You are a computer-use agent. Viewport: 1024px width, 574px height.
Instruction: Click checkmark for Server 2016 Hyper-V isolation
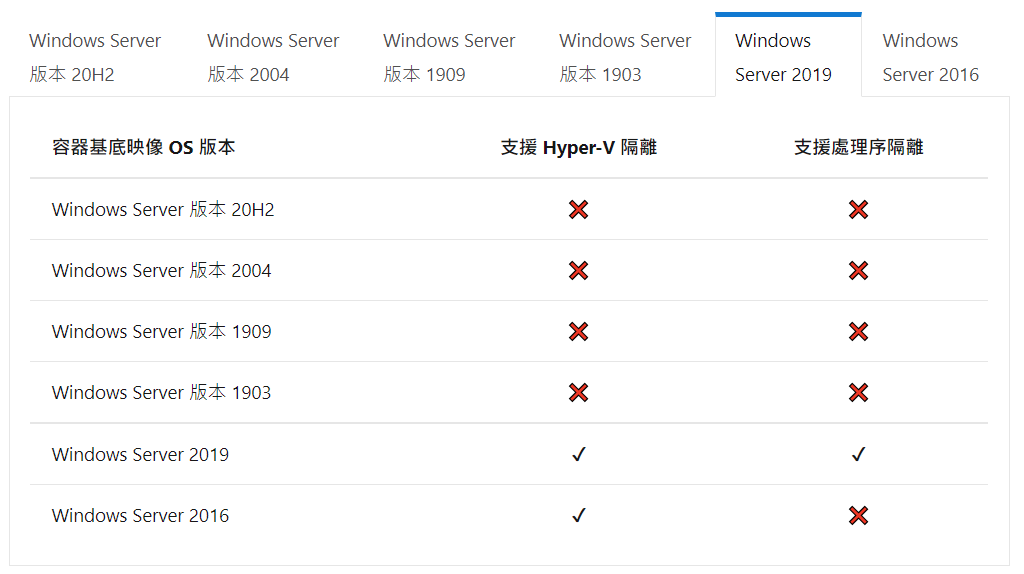pos(579,516)
